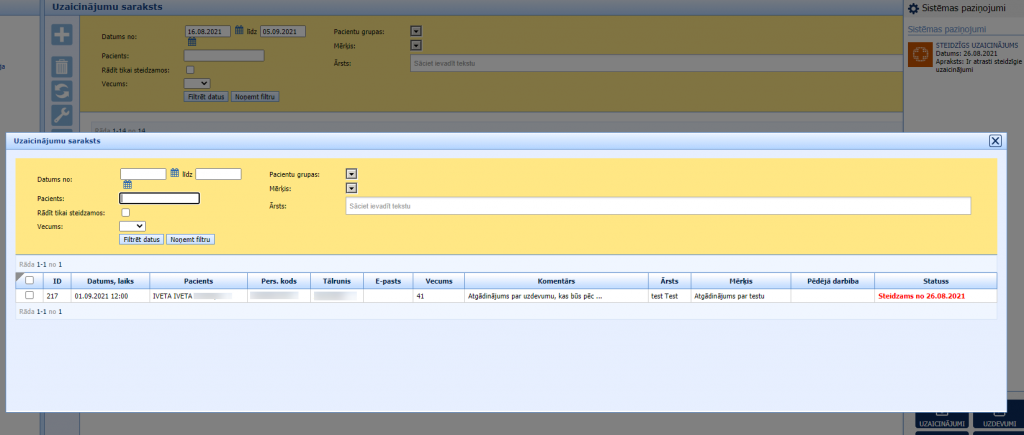Click the refresh arrows icon in sidebar
Viewport: 1024px width, 435px height.
pyautogui.click(x=62, y=90)
